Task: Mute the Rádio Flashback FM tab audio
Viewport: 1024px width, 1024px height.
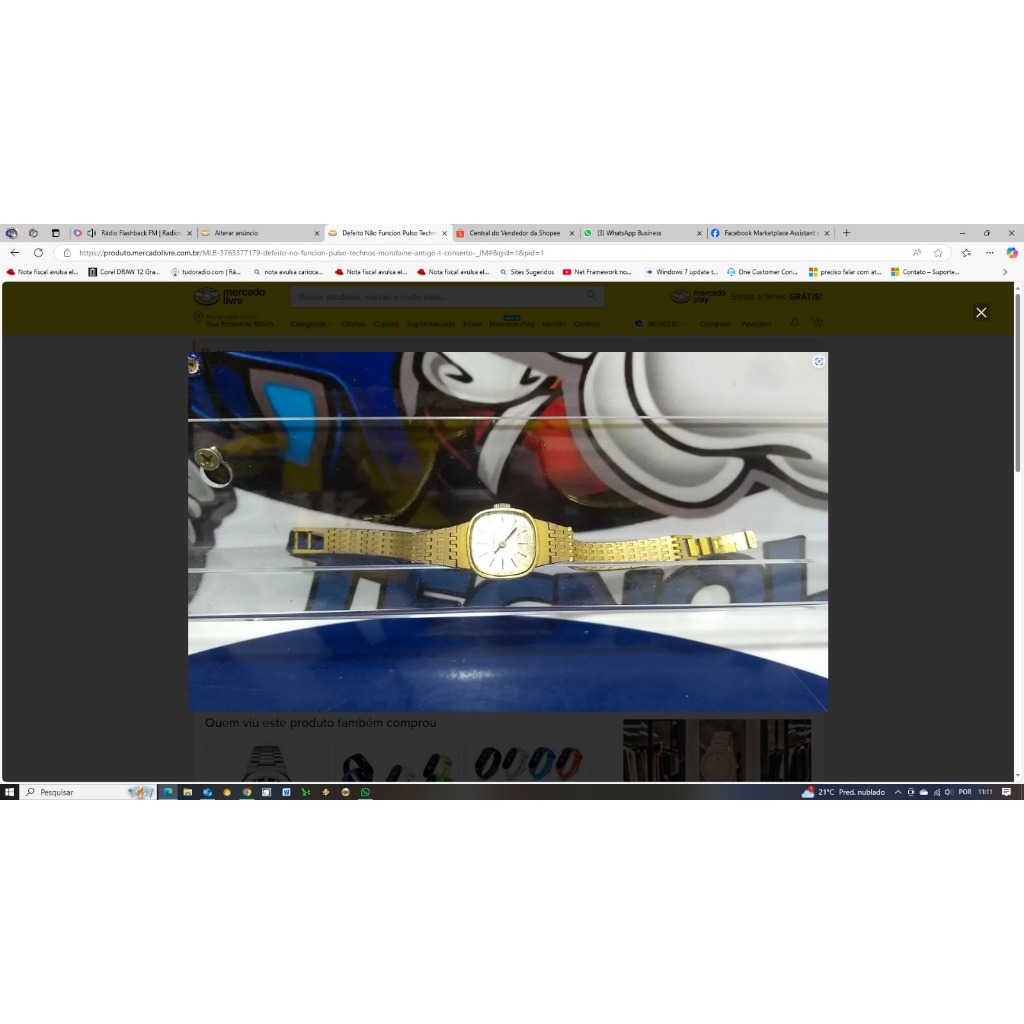Action: 91,233
